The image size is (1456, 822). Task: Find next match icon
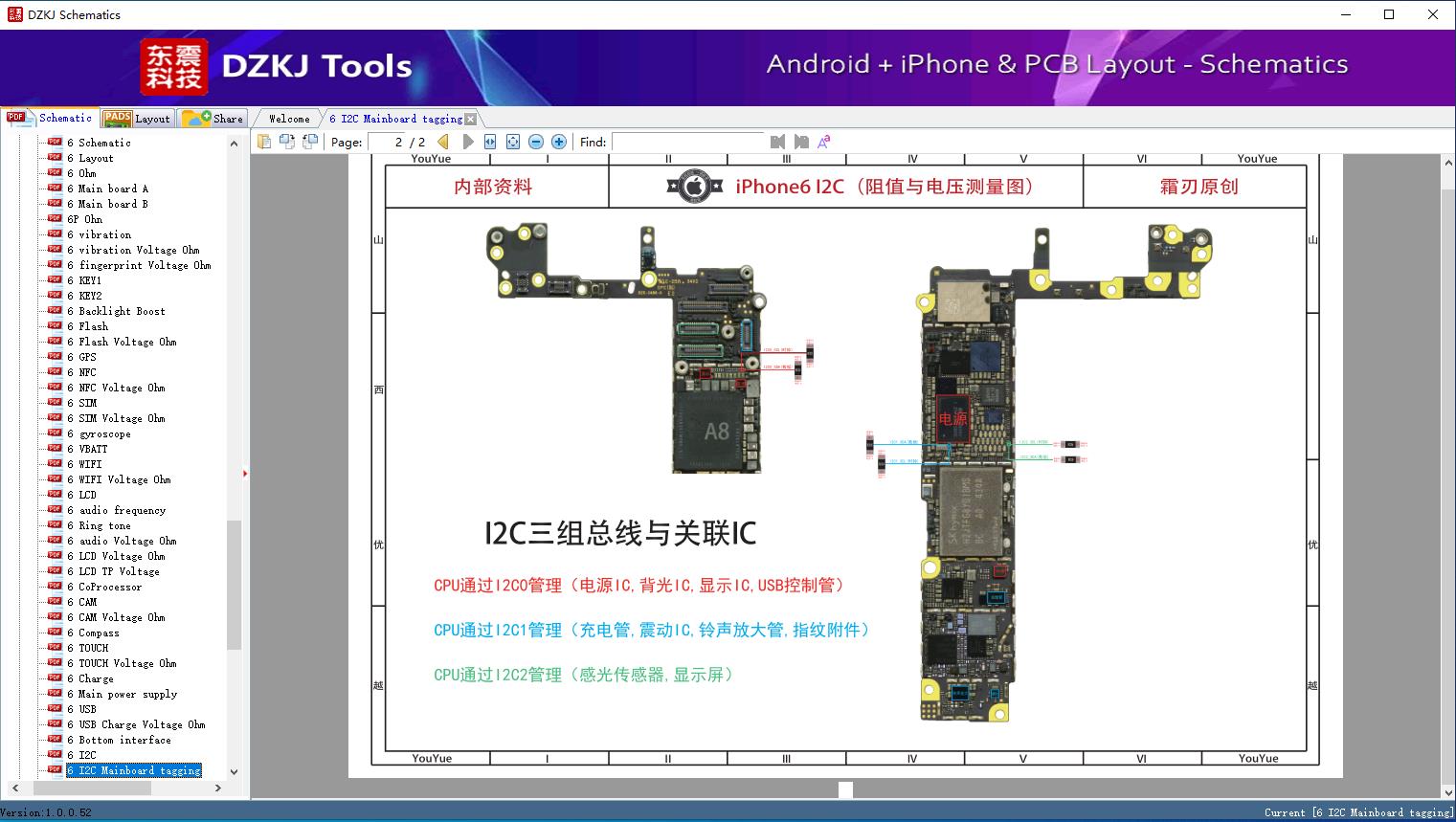click(801, 142)
